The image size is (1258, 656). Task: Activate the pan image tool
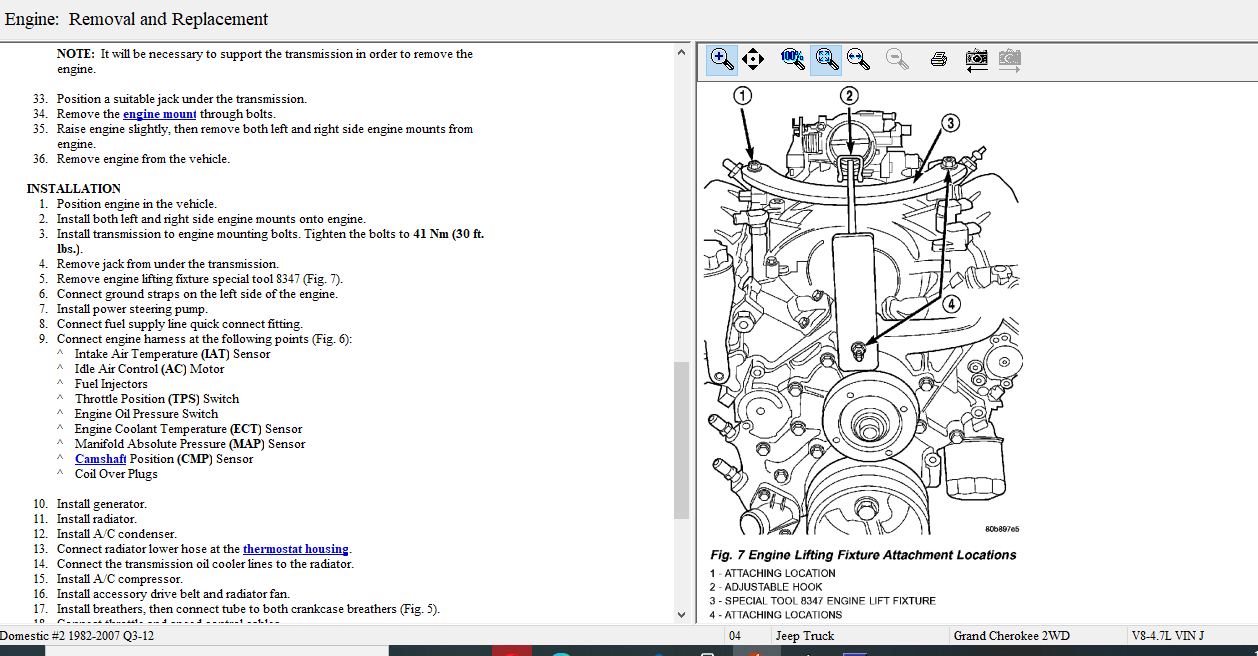click(x=753, y=59)
